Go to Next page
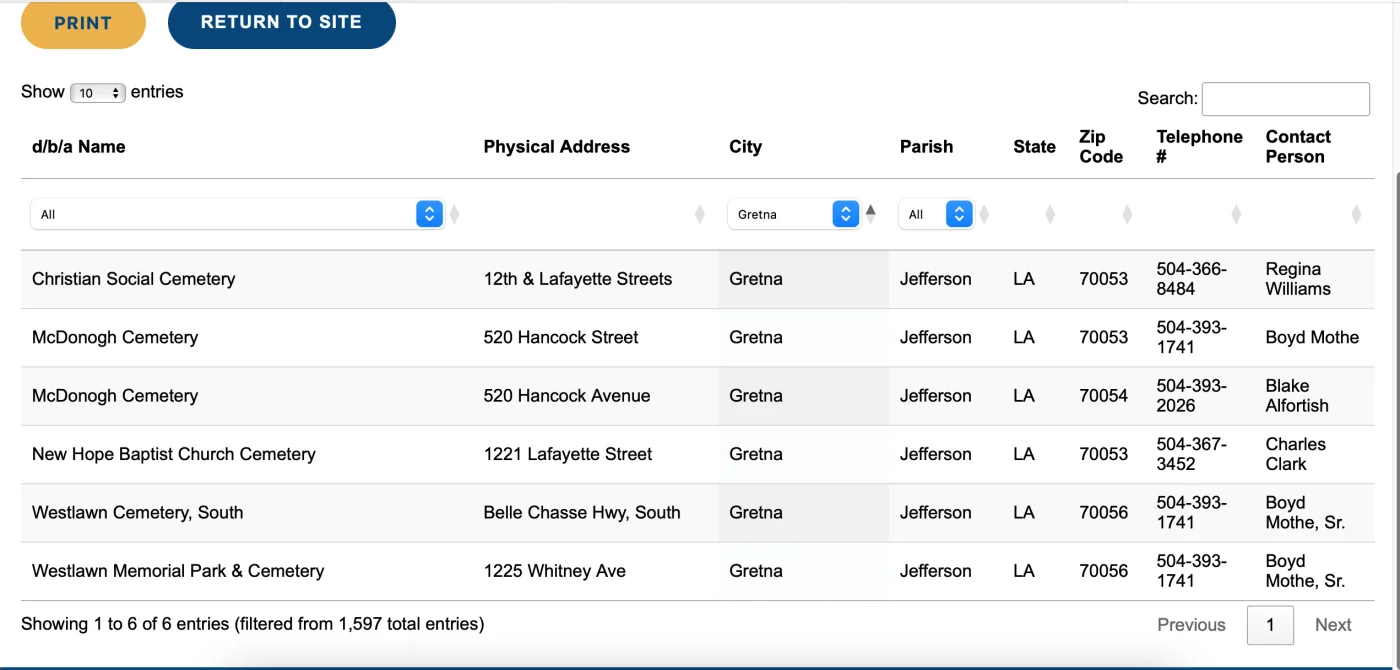Screen dimensions: 1400x670 click(1333, 625)
